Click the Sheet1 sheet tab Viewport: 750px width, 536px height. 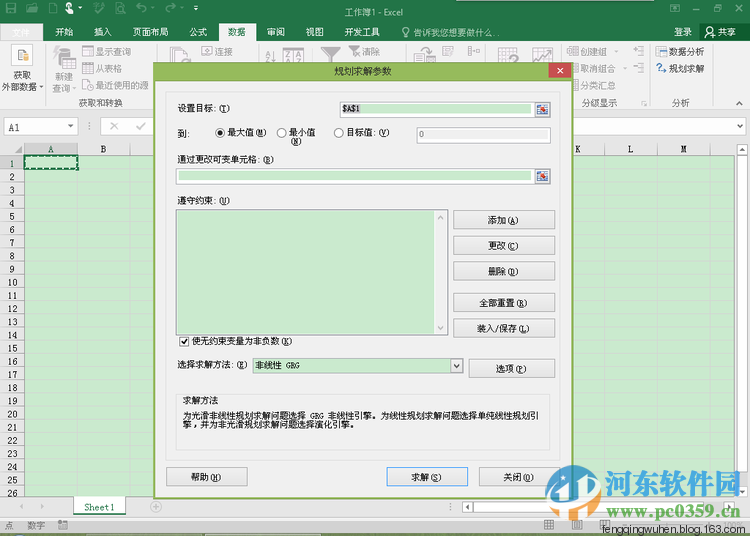tap(99, 507)
